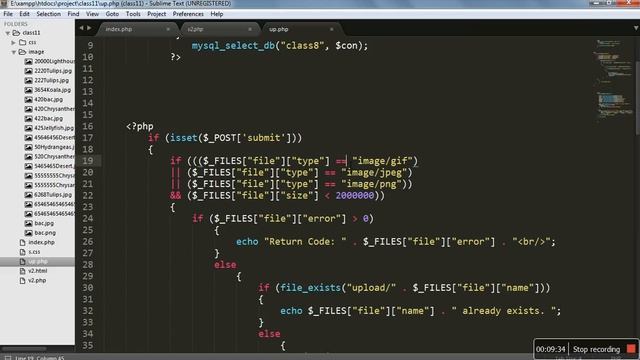Open the Project menu
Image resolution: width=640 pixels, height=360 pixels.
click(157, 14)
